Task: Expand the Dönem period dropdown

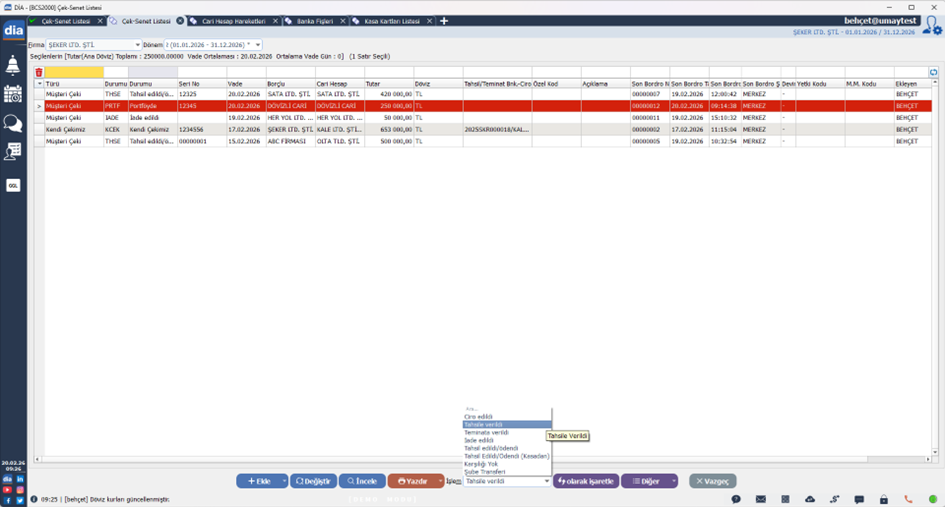Action: coord(257,45)
